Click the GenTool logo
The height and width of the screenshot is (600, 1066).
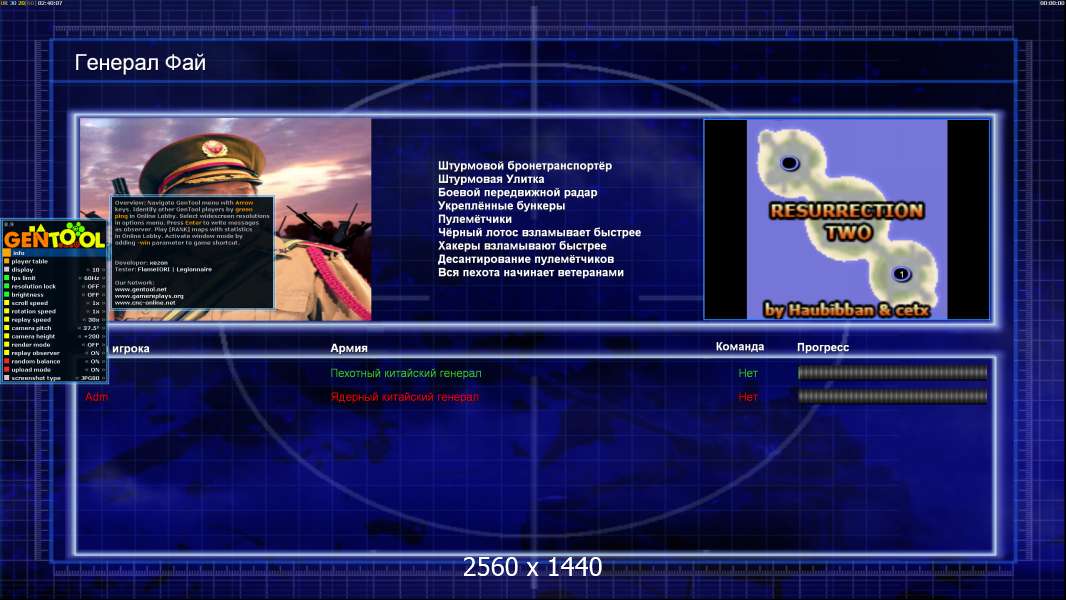click(54, 235)
